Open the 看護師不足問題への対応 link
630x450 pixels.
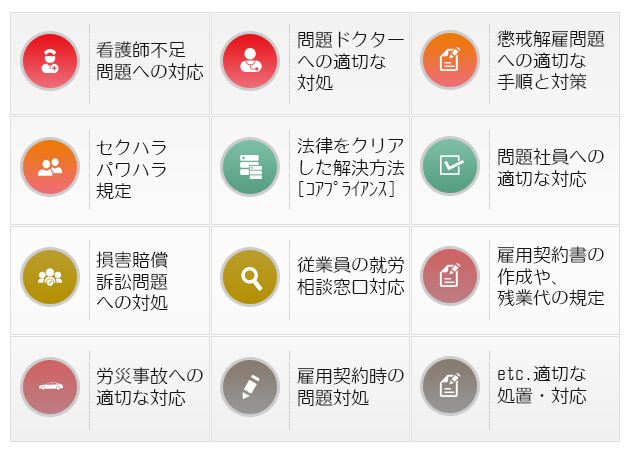(149, 61)
